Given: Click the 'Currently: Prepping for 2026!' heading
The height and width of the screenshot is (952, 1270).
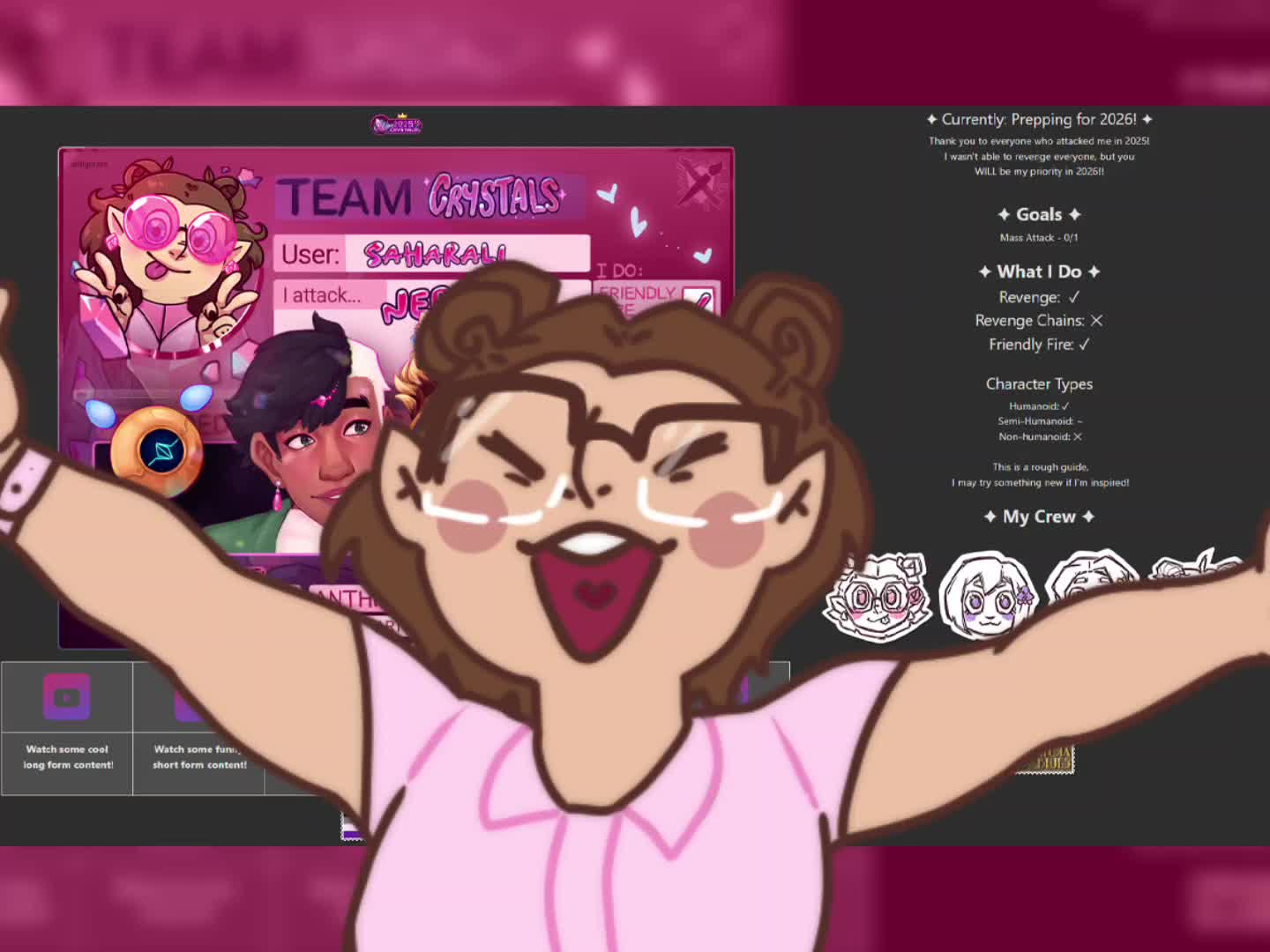Looking at the screenshot, I should [1039, 119].
